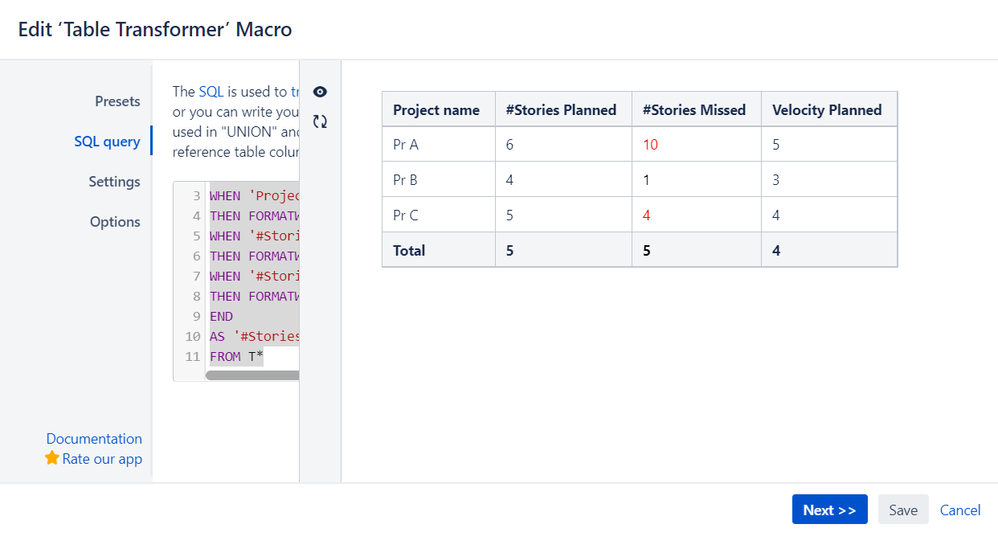Follow the blue SQL hyperlink in description
998x533 pixels.
(x=211, y=91)
